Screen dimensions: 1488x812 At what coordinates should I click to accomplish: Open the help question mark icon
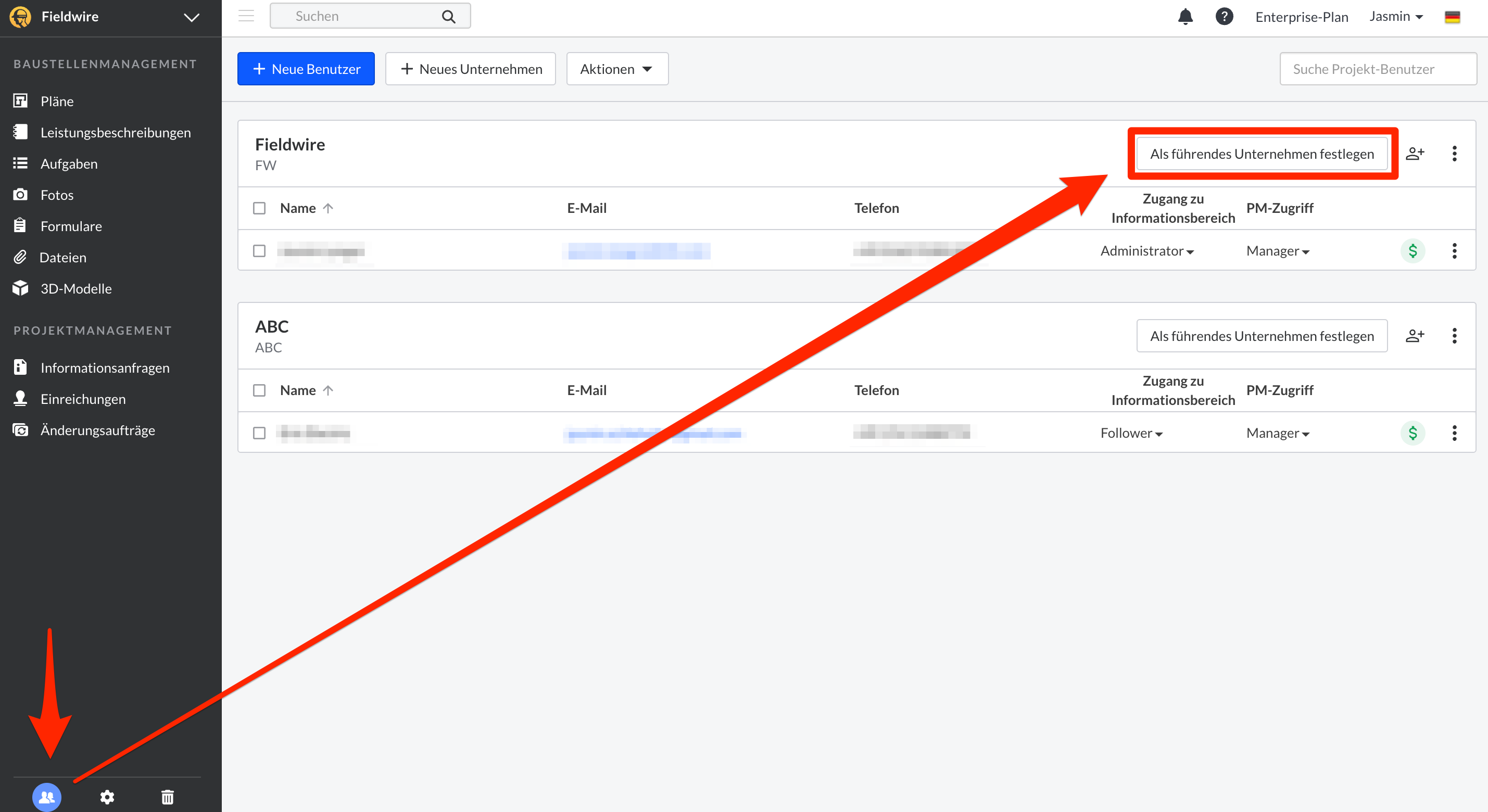1224,16
